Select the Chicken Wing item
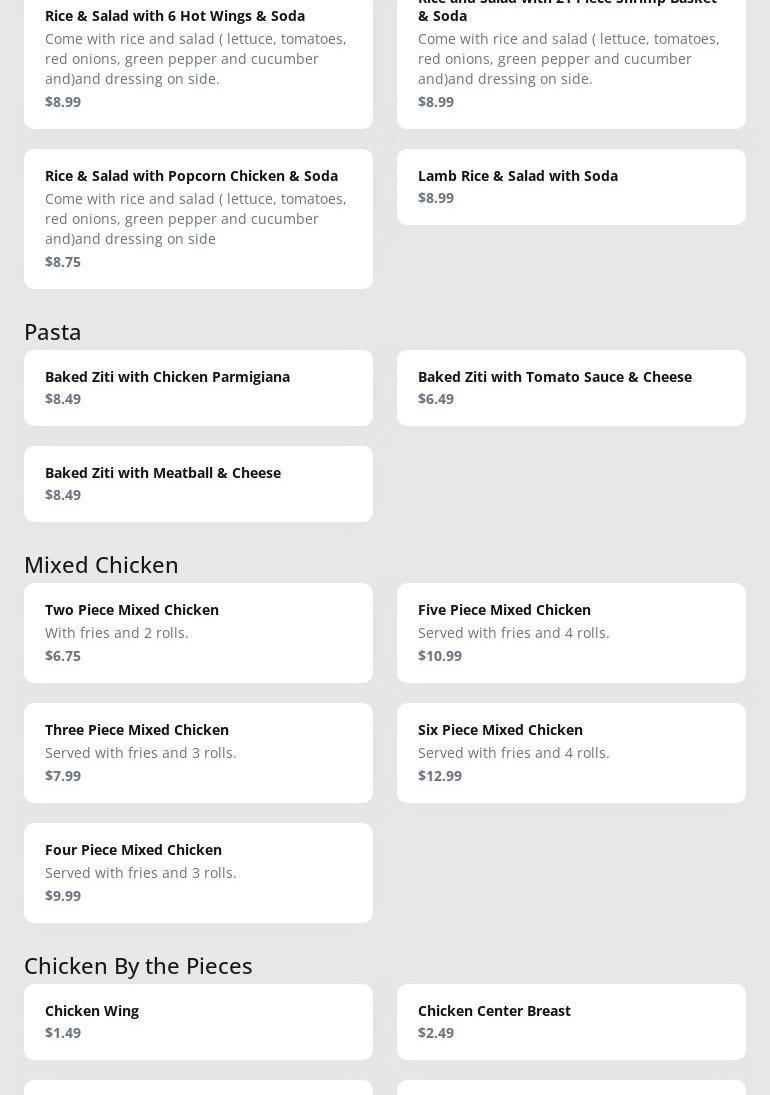This screenshot has height=1095, width=770. pyautogui.click(x=198, y=1021)
